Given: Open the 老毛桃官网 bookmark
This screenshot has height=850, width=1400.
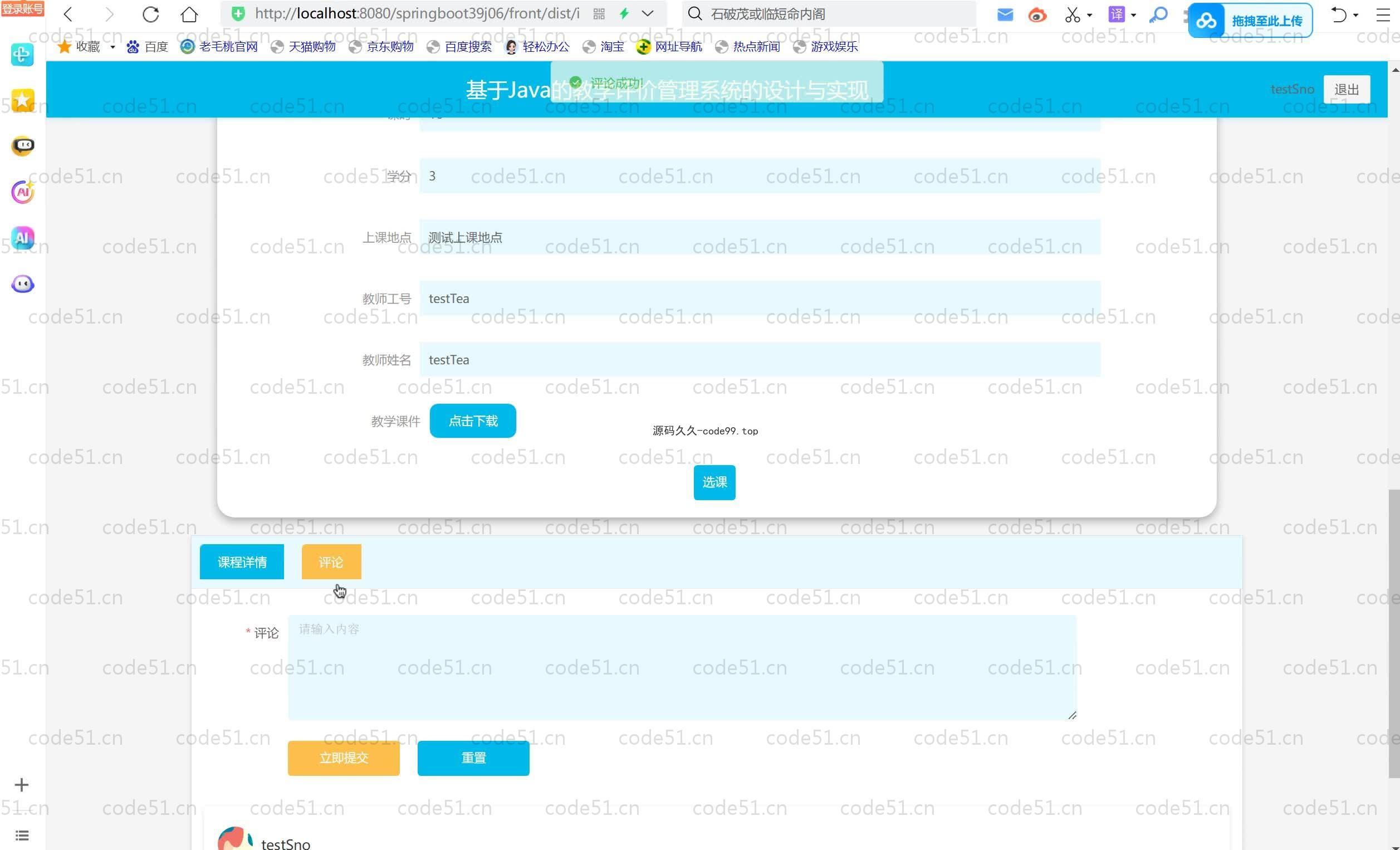Looking at the screenshot, I should pyautogui.click(x=219, y=47).
